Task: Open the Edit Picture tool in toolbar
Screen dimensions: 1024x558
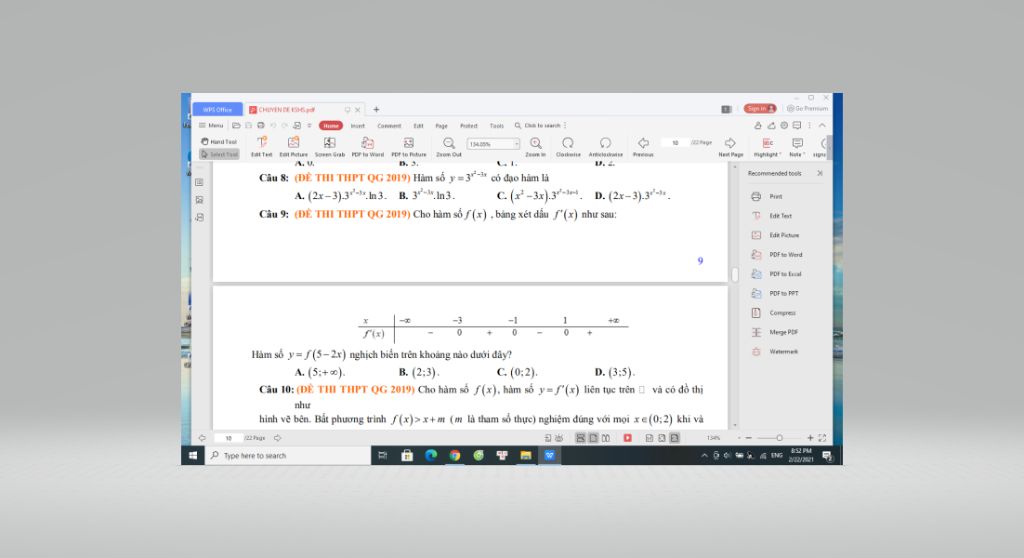Action: pyautogui.click(x=293, y=147)
